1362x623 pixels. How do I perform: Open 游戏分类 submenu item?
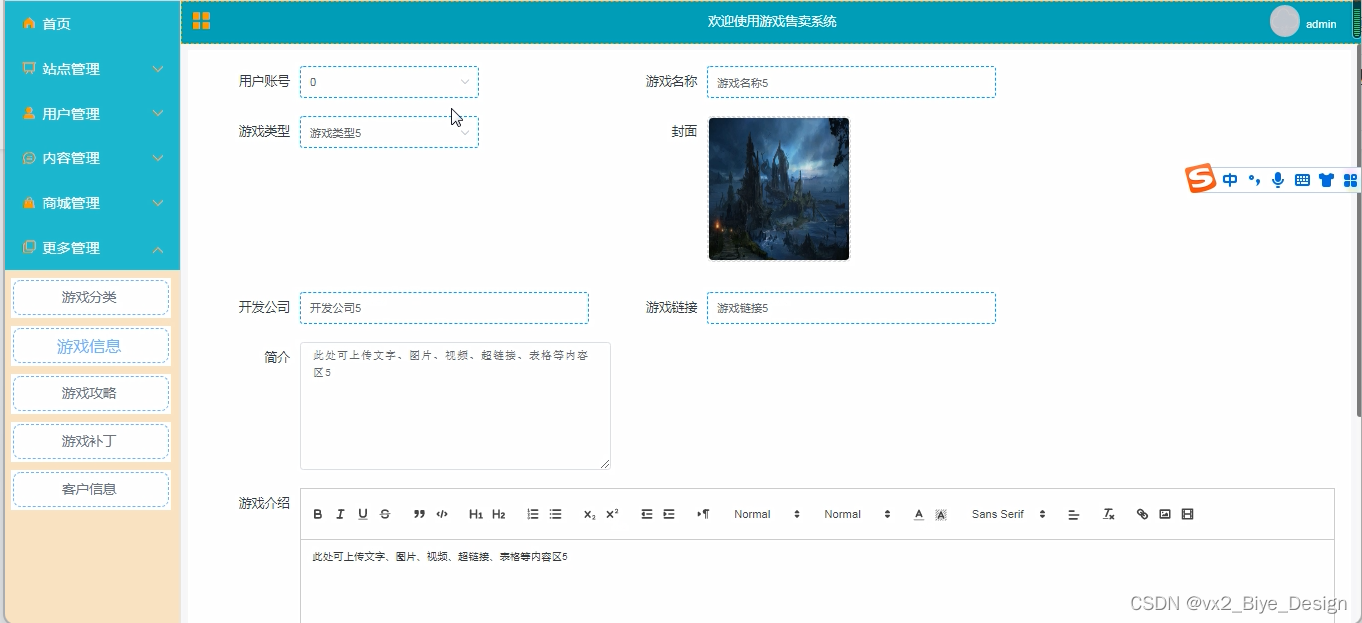[x=90, y=298]
